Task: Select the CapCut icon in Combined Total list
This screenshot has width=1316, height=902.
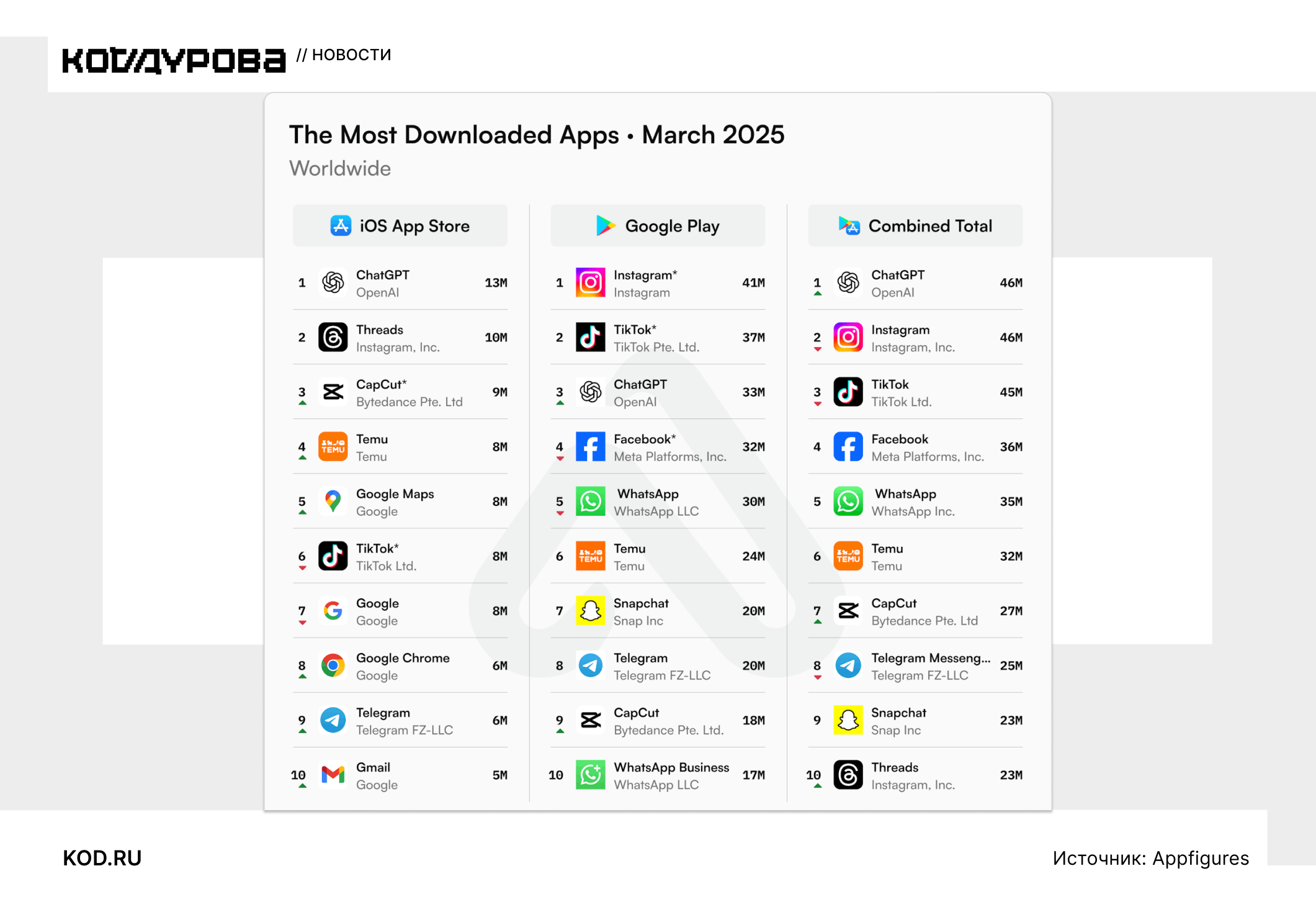Action: (848, 611)
